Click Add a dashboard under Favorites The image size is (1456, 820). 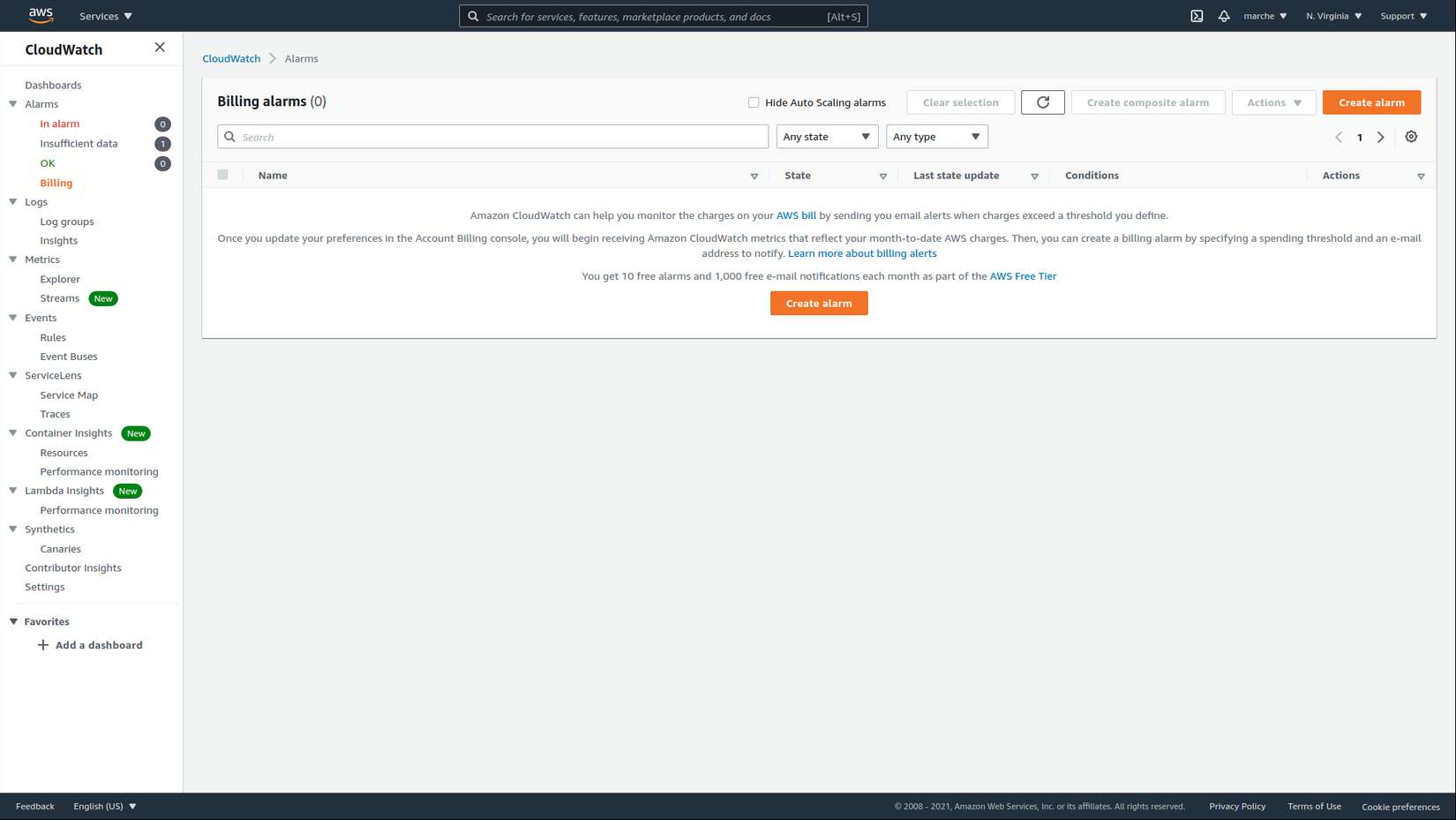pos(99,645)
